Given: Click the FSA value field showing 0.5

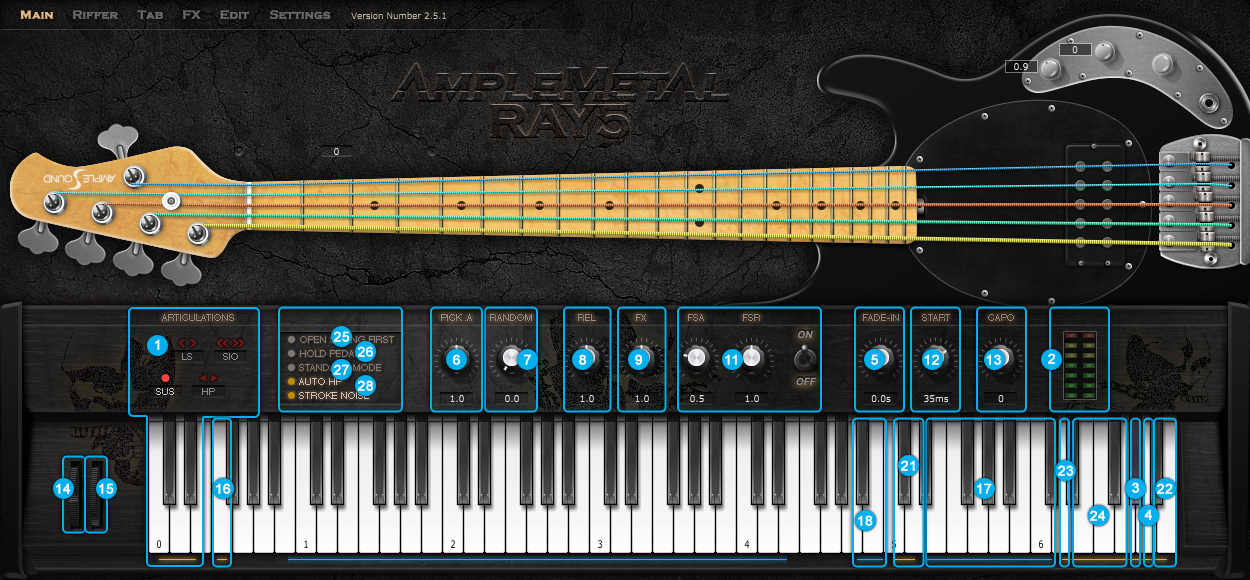Looking at the screenshot, I should (x=695, y=399).
